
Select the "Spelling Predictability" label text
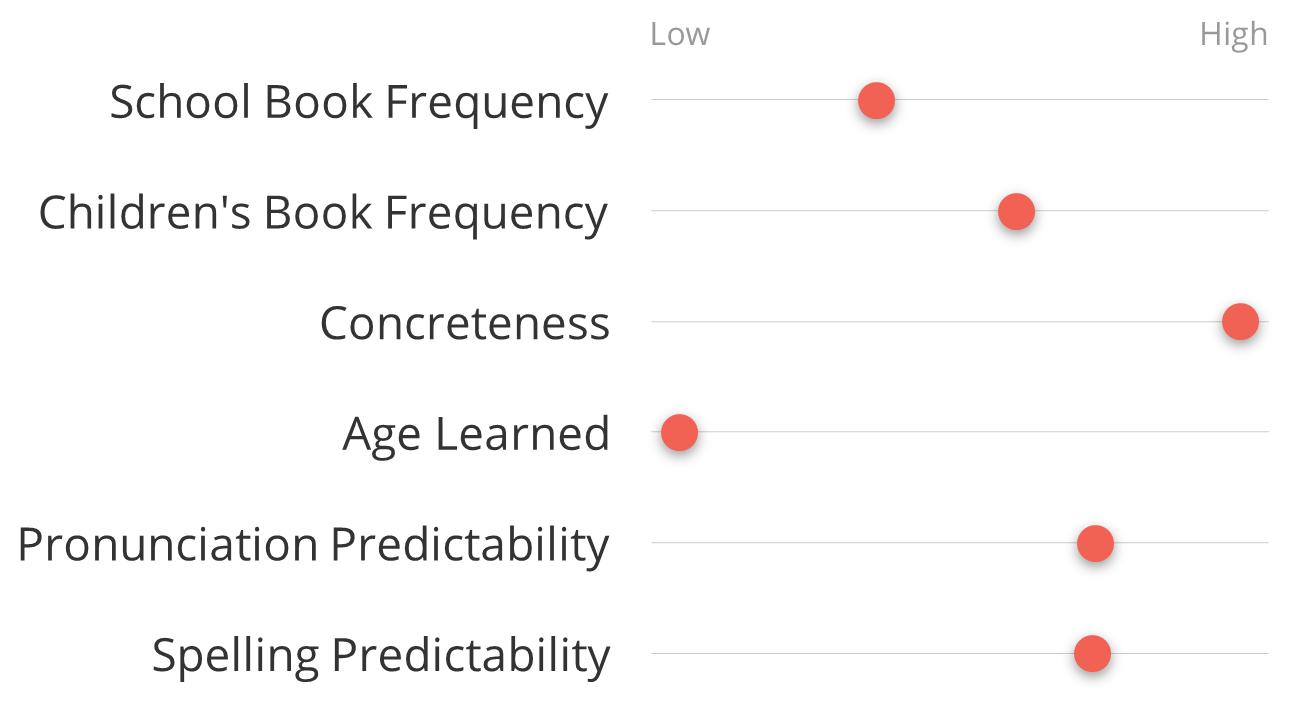[x=380, y=656]
